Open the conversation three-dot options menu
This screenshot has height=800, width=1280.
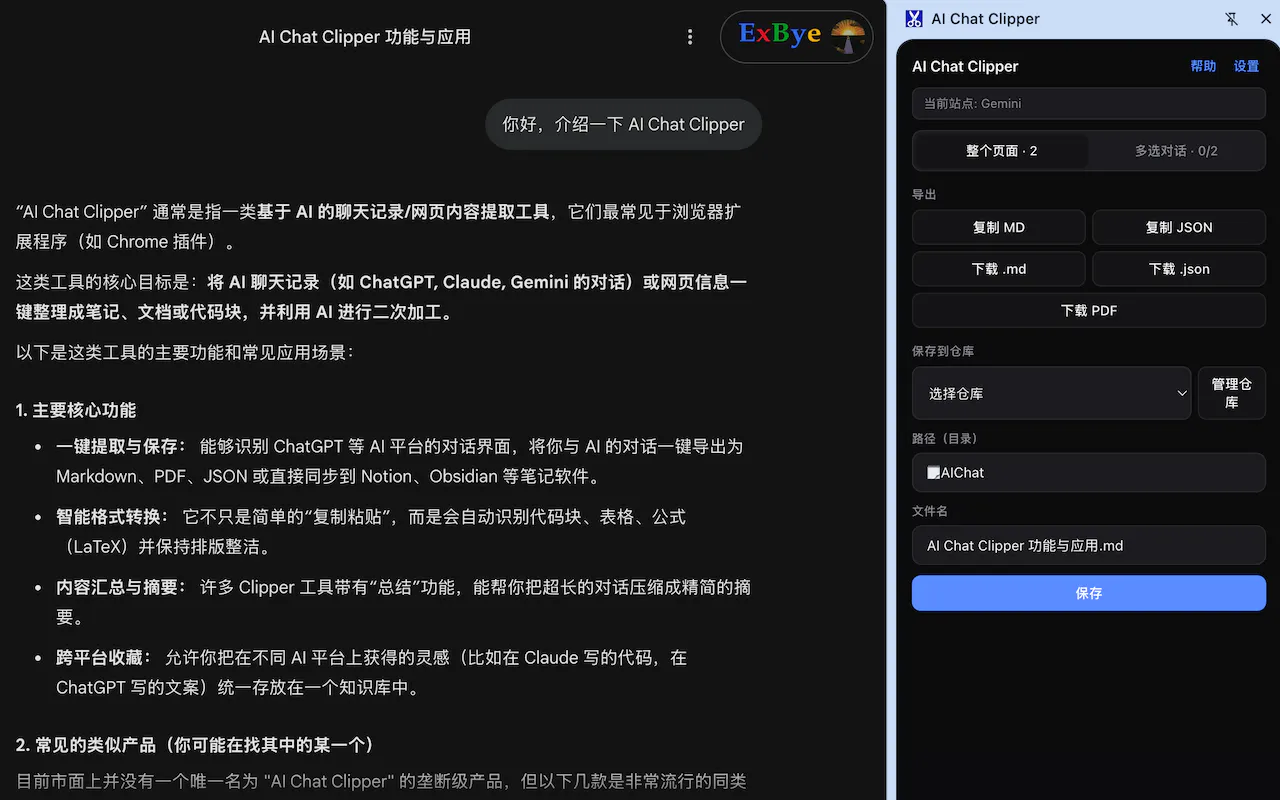(689, 37)
